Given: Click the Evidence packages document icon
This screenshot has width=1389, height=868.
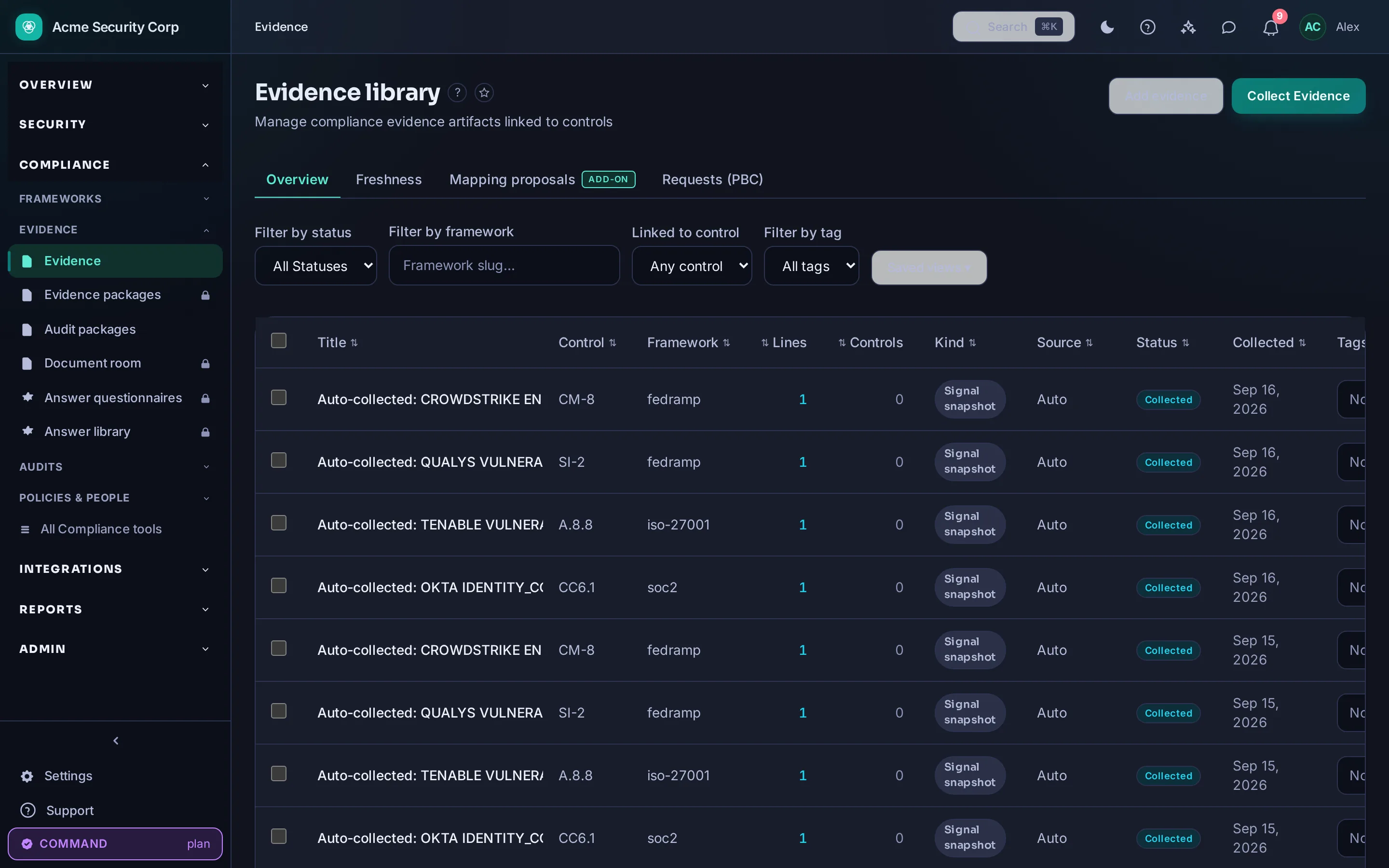Looking at the screenshot, I should click(x=27, y=295).
